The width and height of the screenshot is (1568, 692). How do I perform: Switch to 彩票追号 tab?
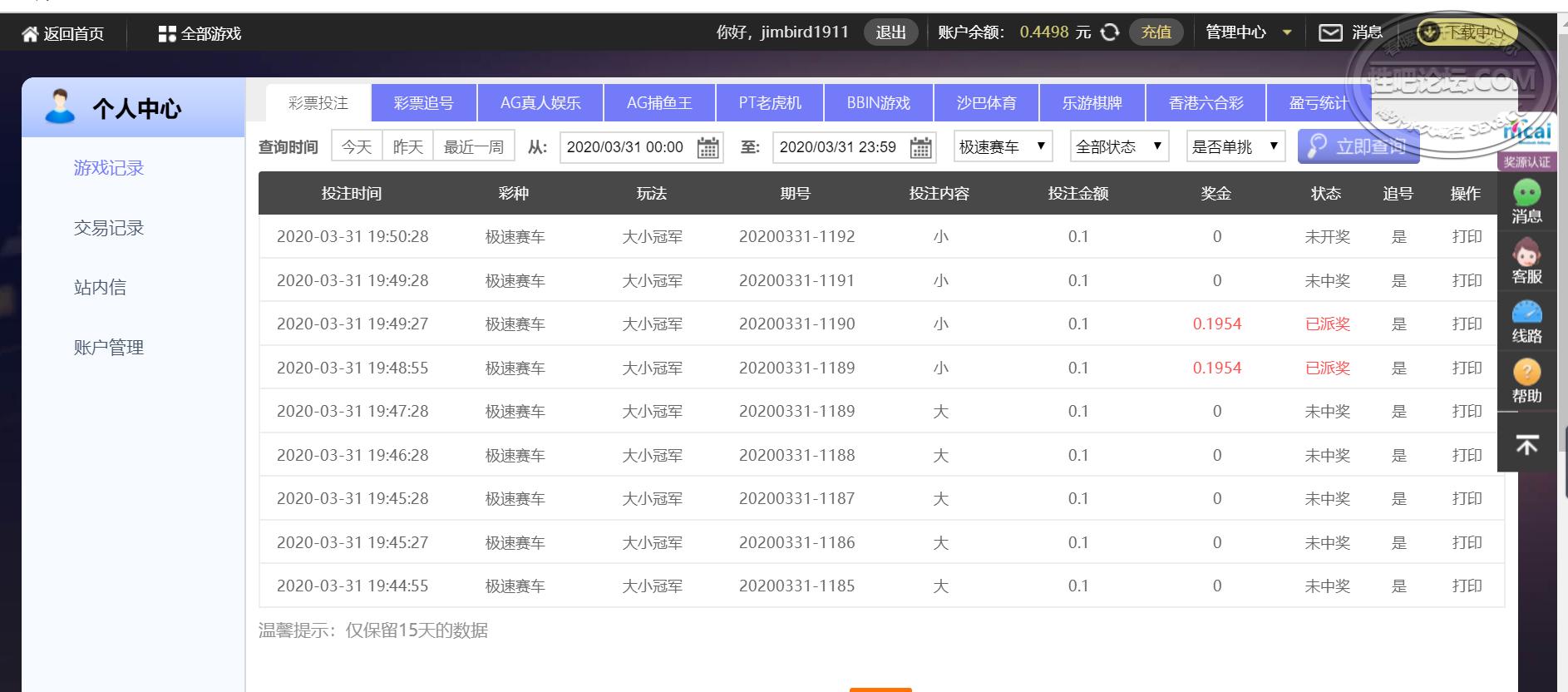424,103
